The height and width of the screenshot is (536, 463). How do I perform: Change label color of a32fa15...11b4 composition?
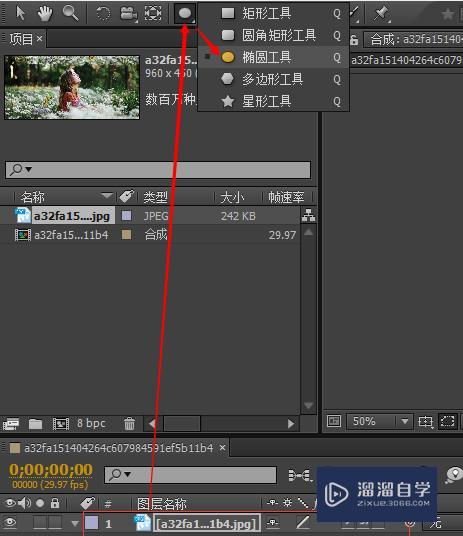pos(127,234)
